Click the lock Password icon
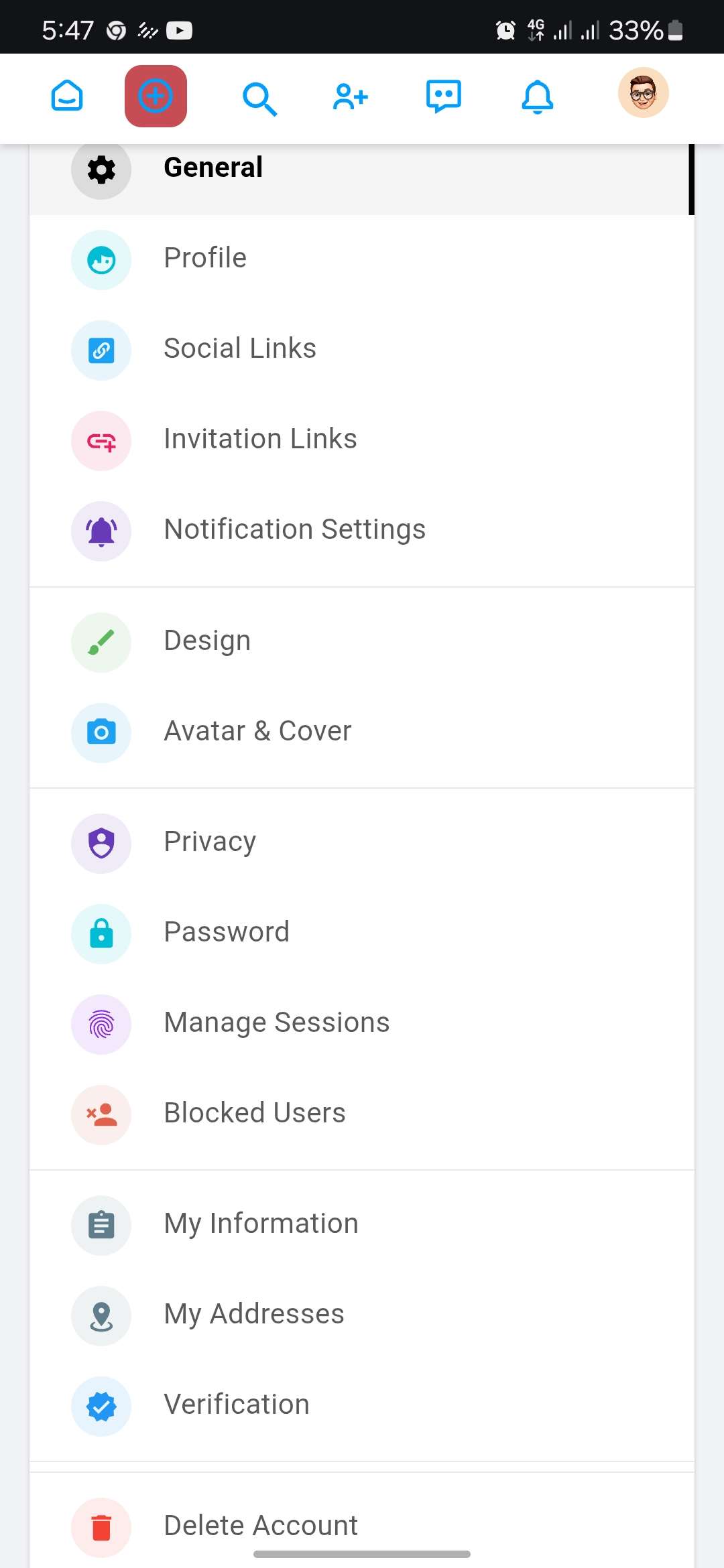 (x=101, y=933)
